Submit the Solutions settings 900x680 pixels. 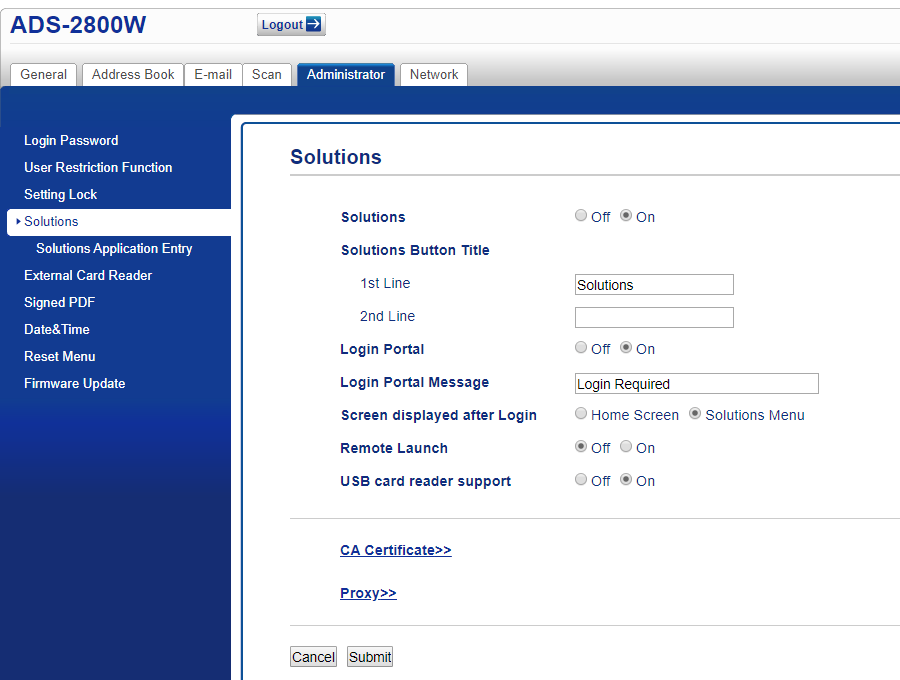[x=369, y=656]
